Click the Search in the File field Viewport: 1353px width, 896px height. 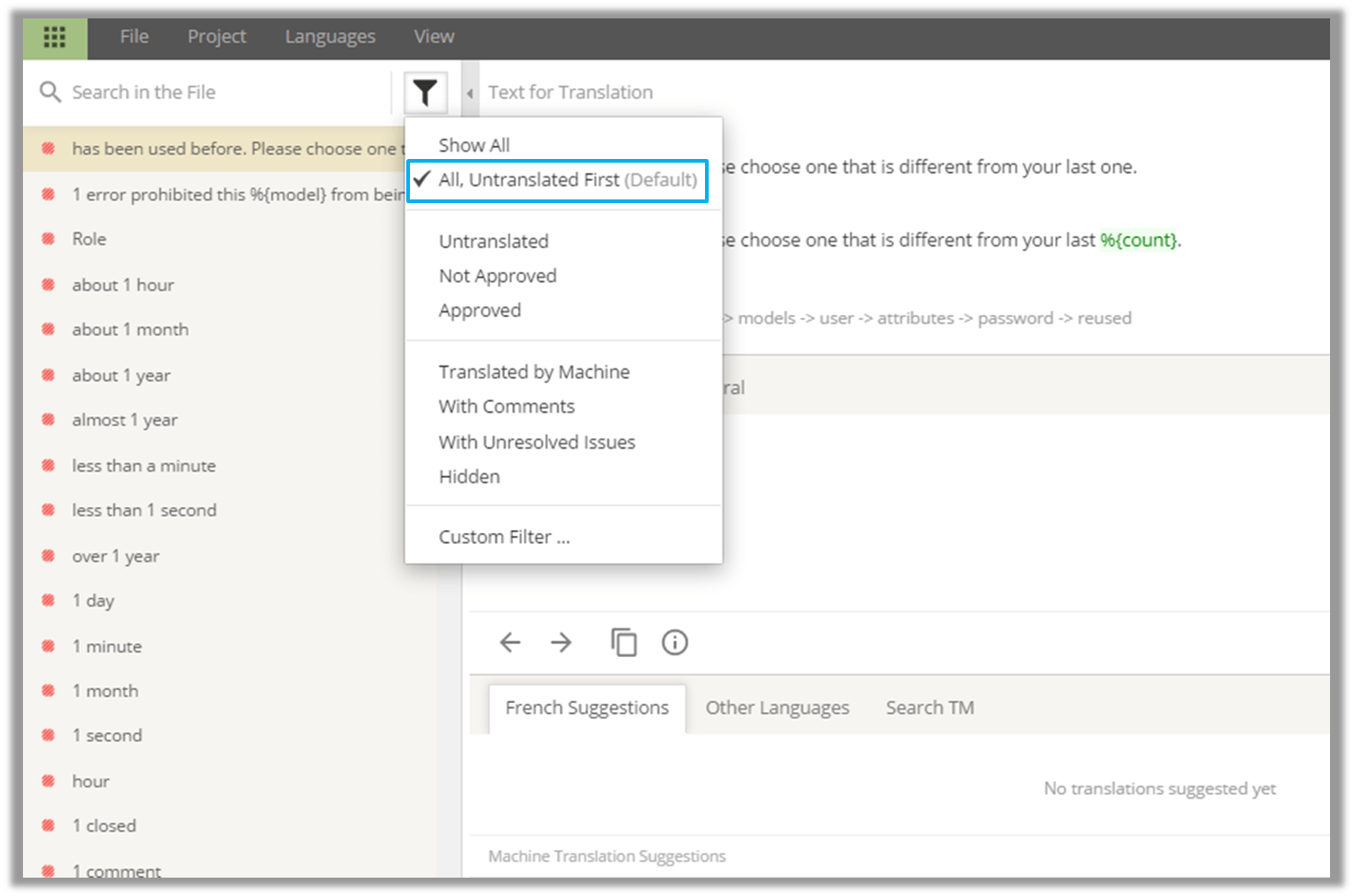pyautogui.click(x=184, y=92)
